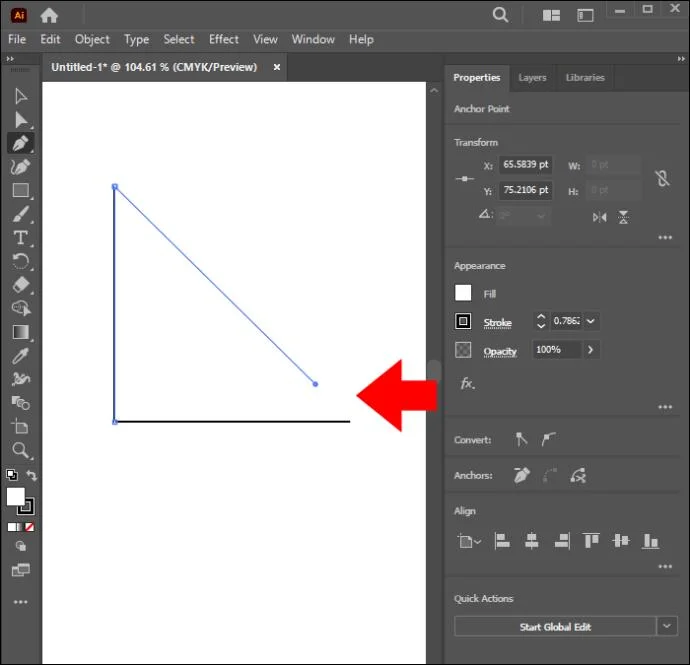
Task: Select the Pen tool
Action: click(x=20, y=143)
